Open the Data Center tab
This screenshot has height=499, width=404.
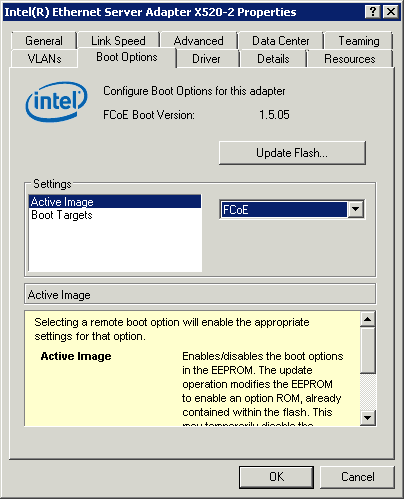pos(281,41)
